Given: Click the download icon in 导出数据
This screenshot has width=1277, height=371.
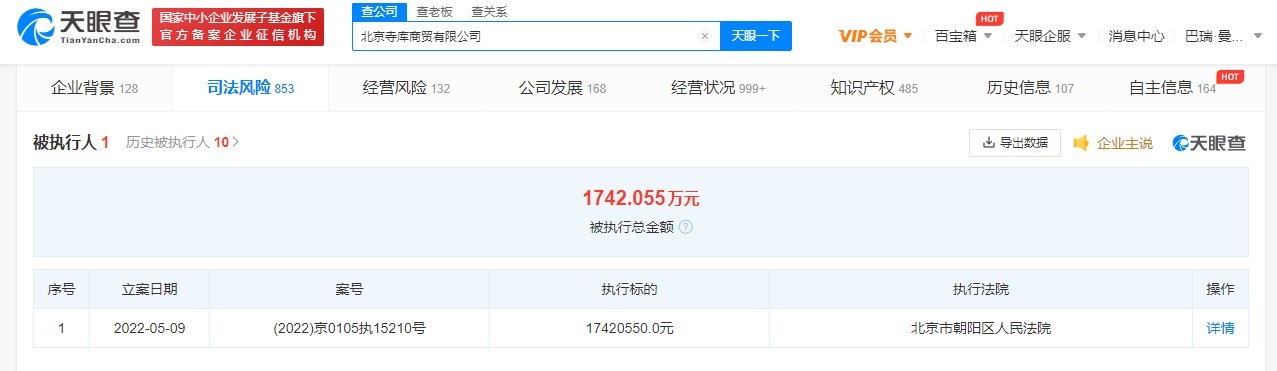Looking at the screenshot, I should [989, 143].
